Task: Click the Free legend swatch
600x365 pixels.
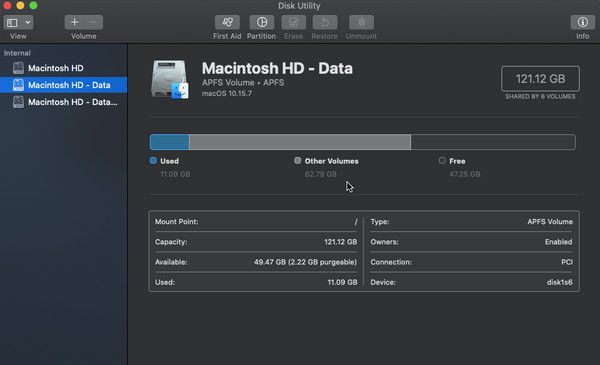Action: pos(442,161)
